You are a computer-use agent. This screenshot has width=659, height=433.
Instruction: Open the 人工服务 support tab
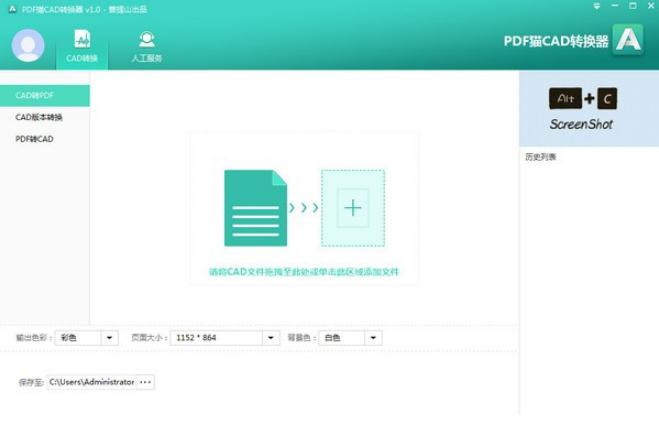click(147, 47)
